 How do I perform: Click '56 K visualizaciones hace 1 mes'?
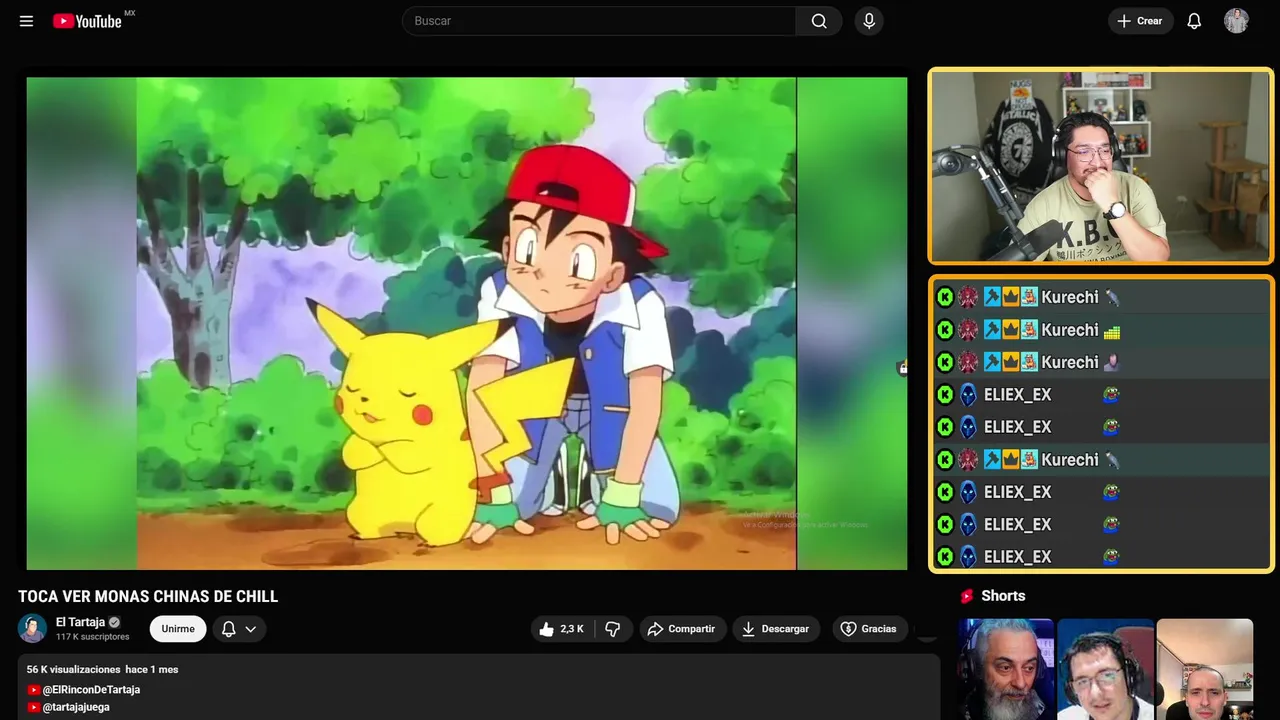pyautogui.click(x=102, y=669)
